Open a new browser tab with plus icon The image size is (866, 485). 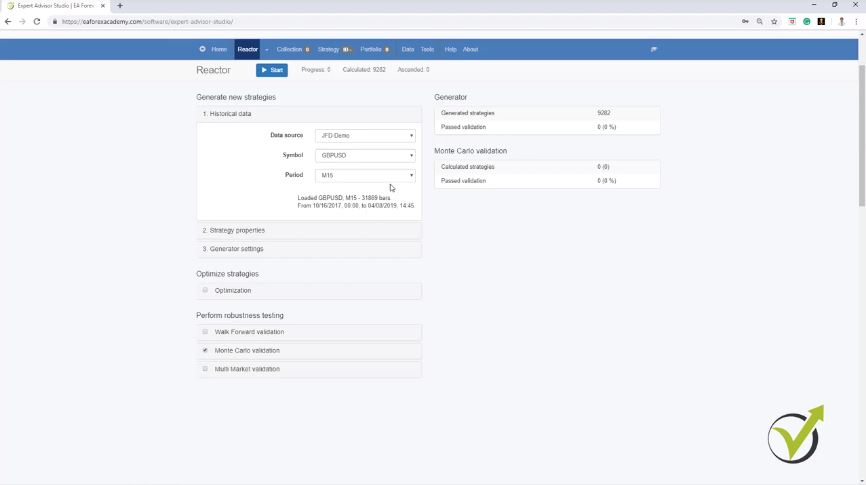[x=120, y=6]
